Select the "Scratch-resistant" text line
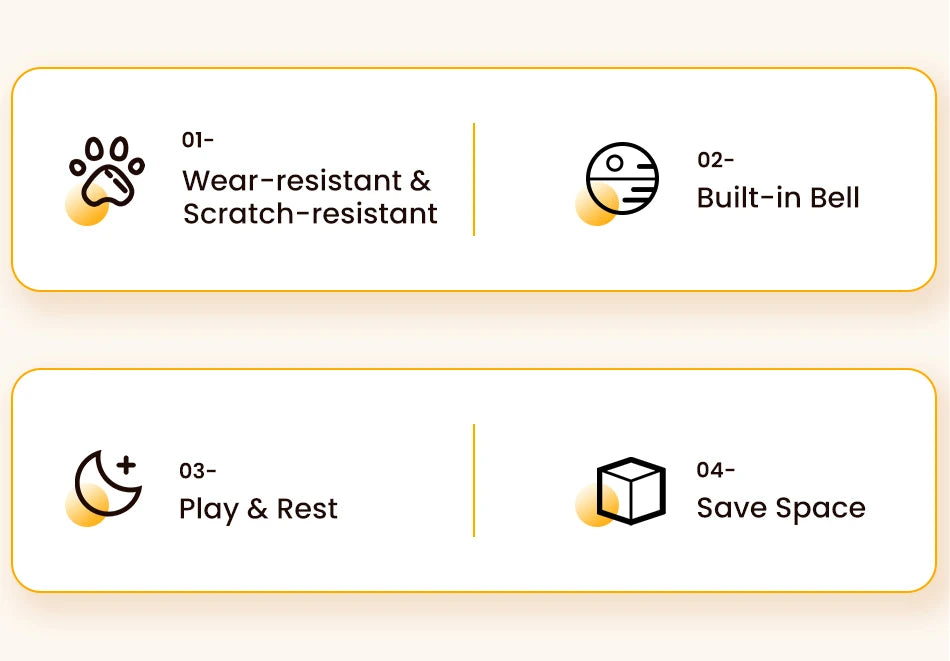Image resolution: width=950 pixels, height=661 pixels. point(310,213)
